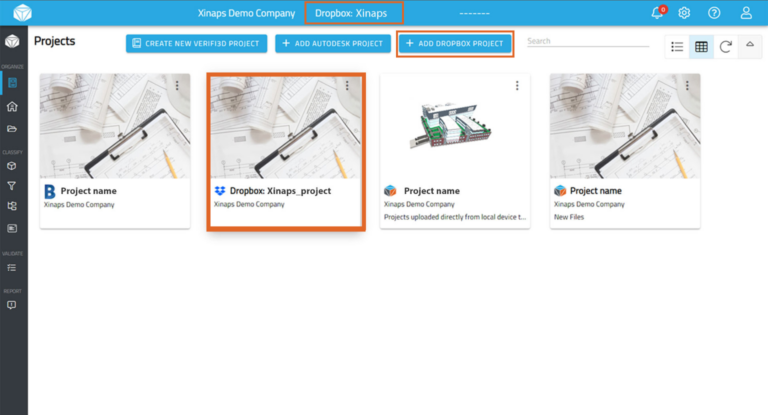This screenshot has height=415, width=768.
Task: Open options menu of Dropbox: Xinaps_project card
Action: pos(347,86)
